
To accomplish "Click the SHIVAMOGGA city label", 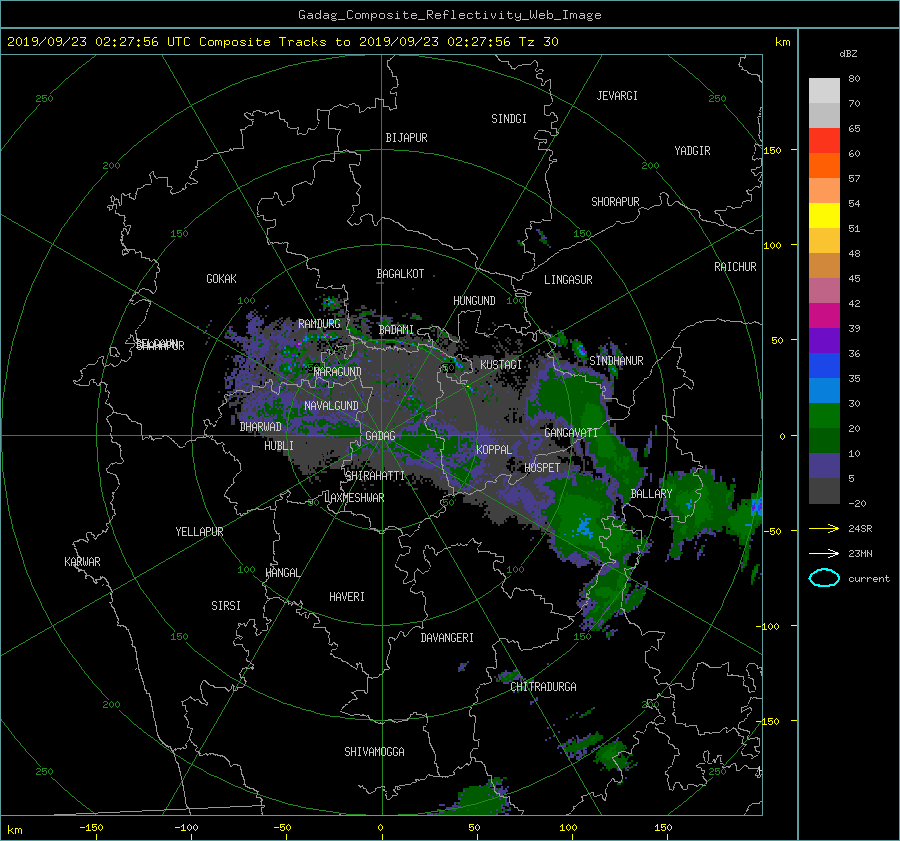I will click(374, 752).
